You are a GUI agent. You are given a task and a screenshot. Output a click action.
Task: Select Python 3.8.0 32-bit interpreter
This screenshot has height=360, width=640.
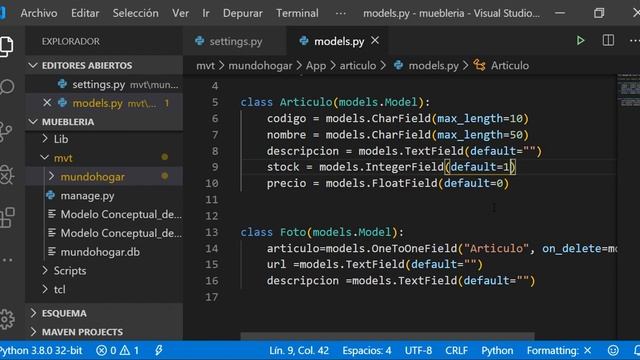(41, 351)
